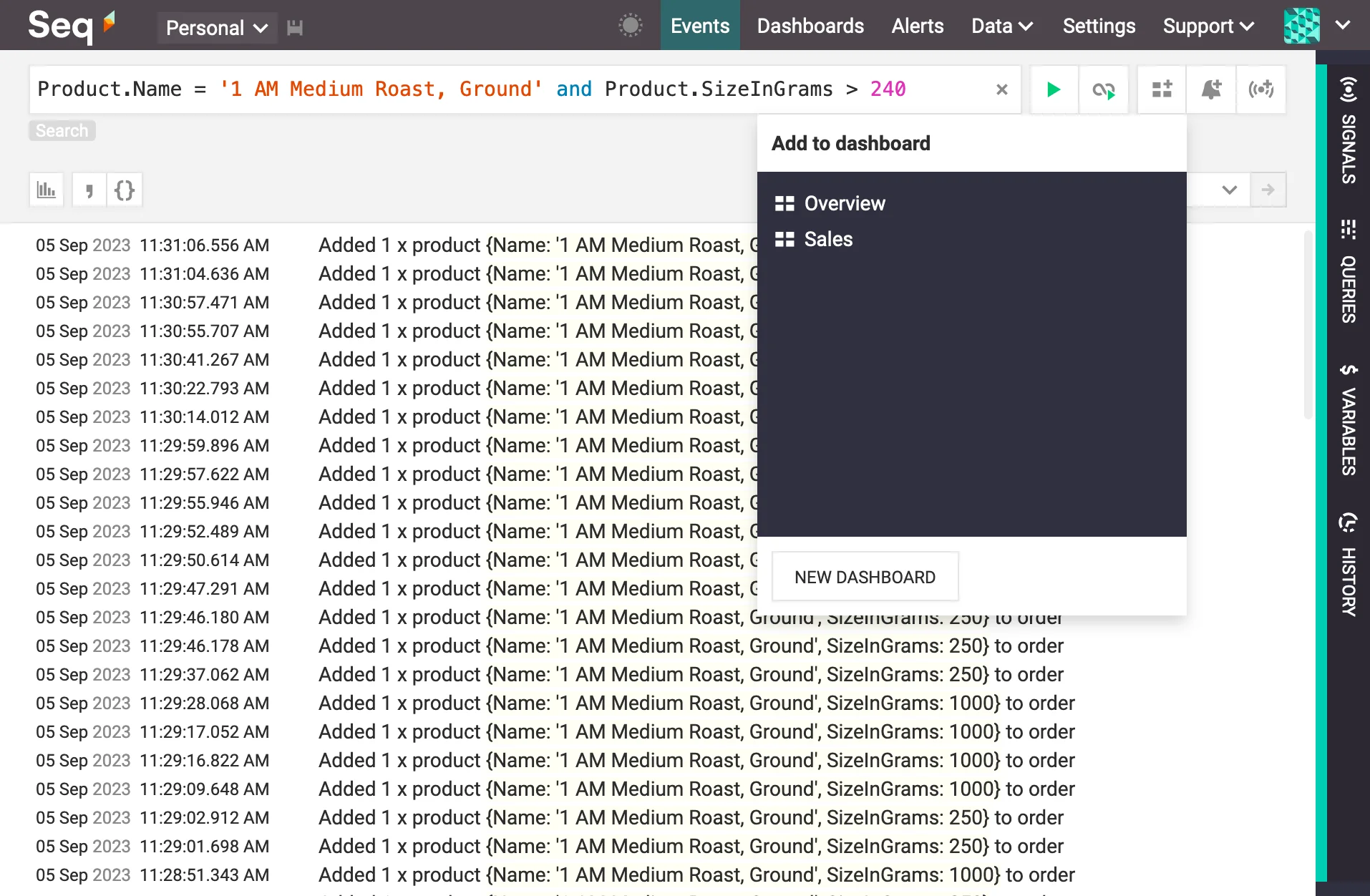The height and width of the screenshot is (896, 1370).
Task: Show the bar chart view icon
Action: click(x=46, y=190)
